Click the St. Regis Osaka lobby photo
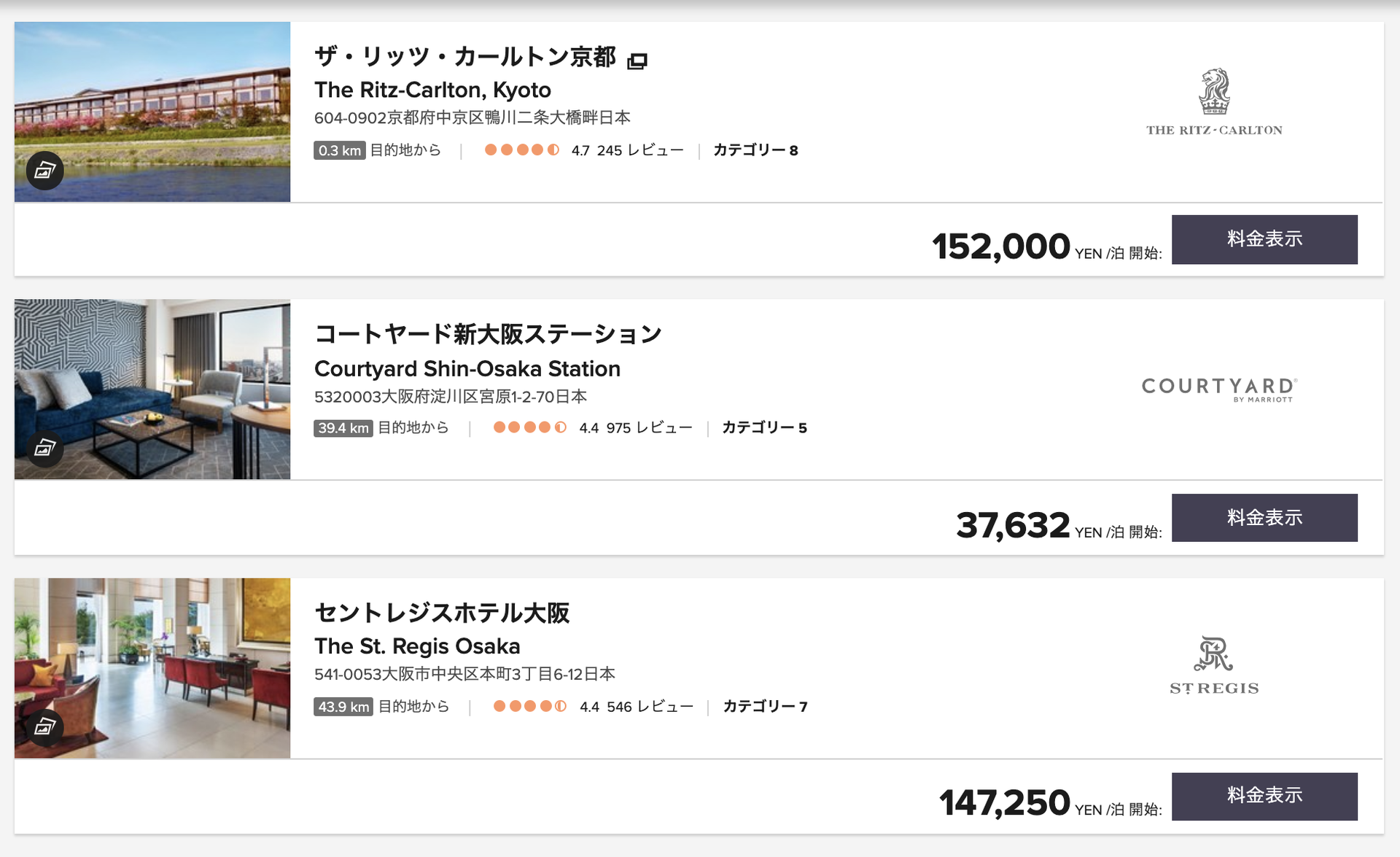 point(152,668)
